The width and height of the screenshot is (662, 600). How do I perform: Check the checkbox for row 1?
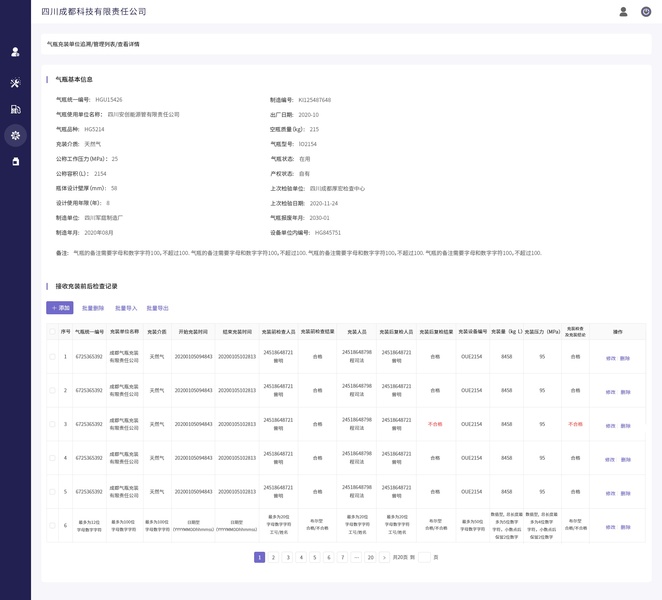pos(52,357)
